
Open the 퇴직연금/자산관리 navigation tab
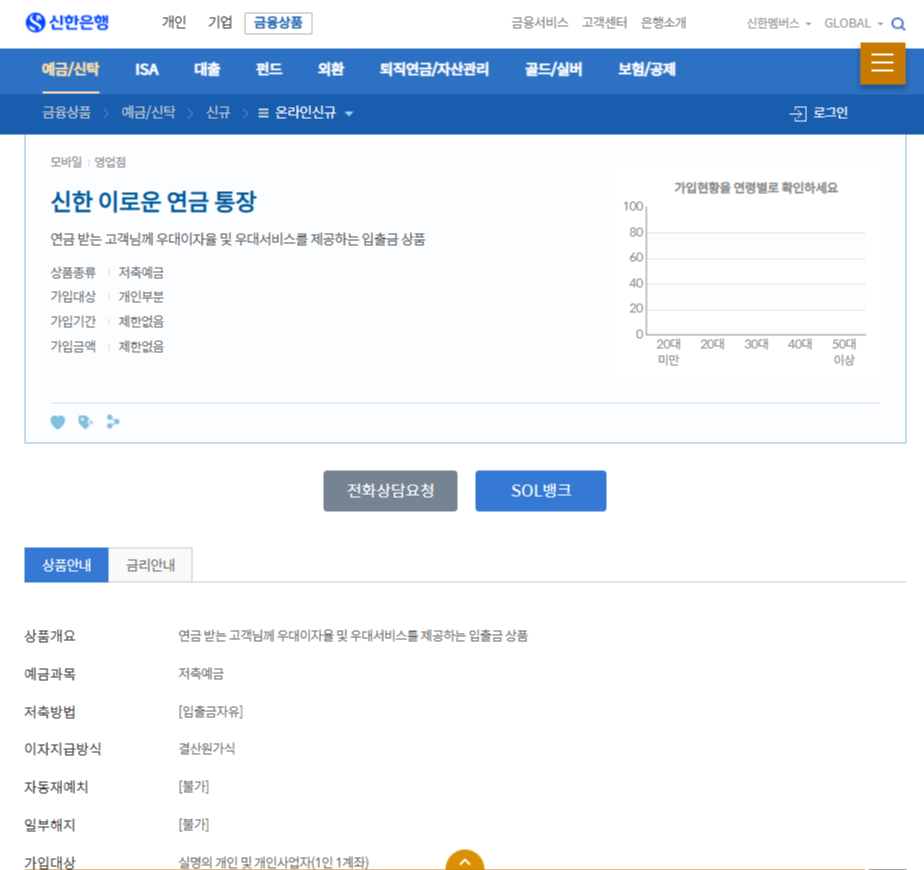click(434, 70)
